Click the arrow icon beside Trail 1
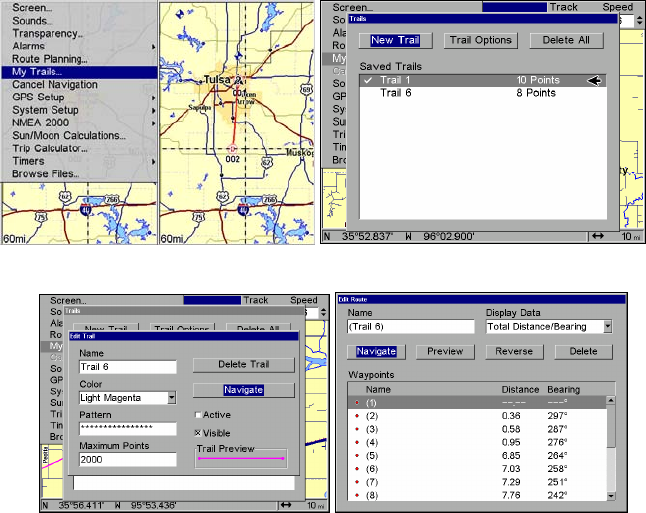Viewport: 646px width, 513px height. pyautogui.click(x=594, y=80)
